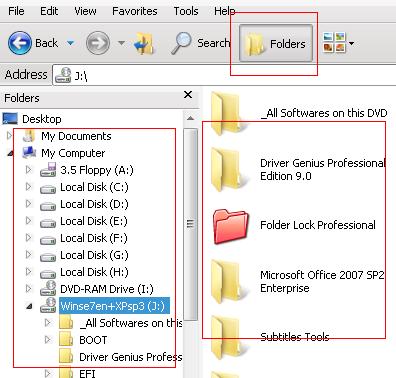
Task: Close the Folders pane with X
Action: click(x=188, y=95)
